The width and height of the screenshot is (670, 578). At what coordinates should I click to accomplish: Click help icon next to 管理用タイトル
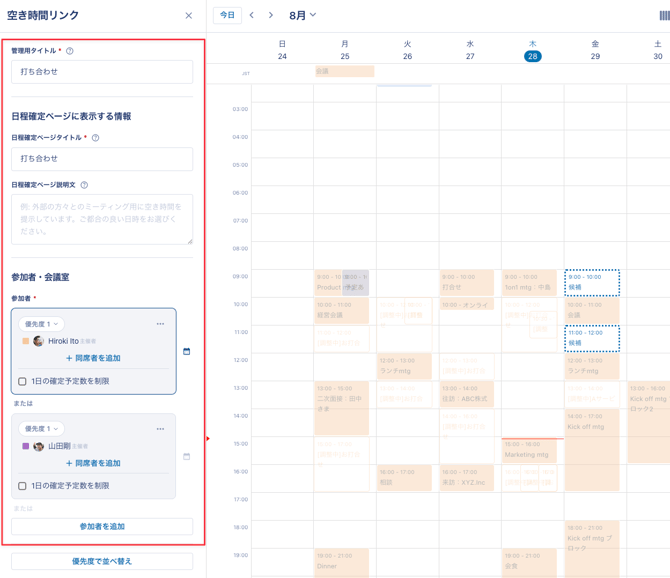click(70, 51)
